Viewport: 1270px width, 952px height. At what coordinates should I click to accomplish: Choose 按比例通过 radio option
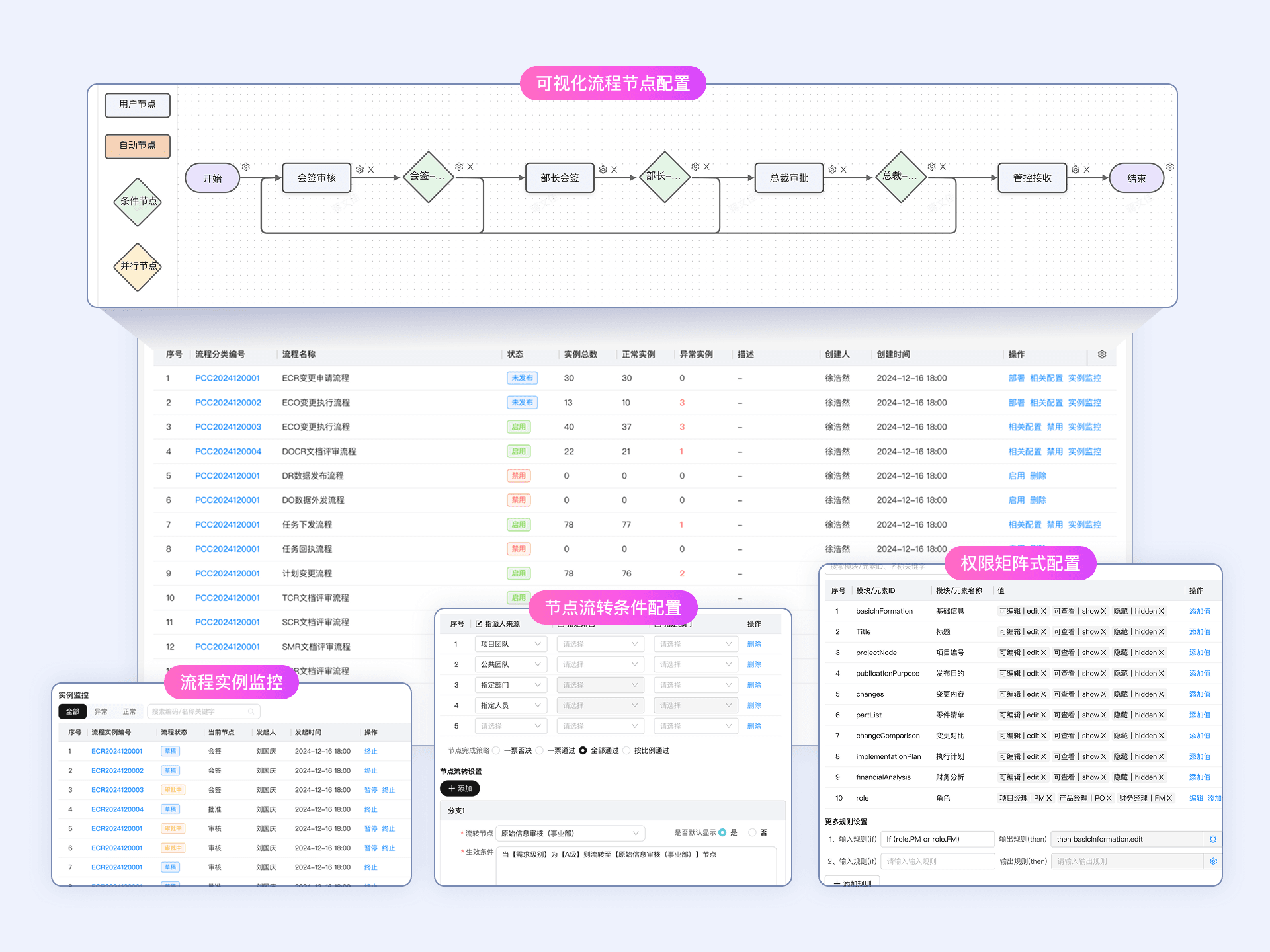627,750
